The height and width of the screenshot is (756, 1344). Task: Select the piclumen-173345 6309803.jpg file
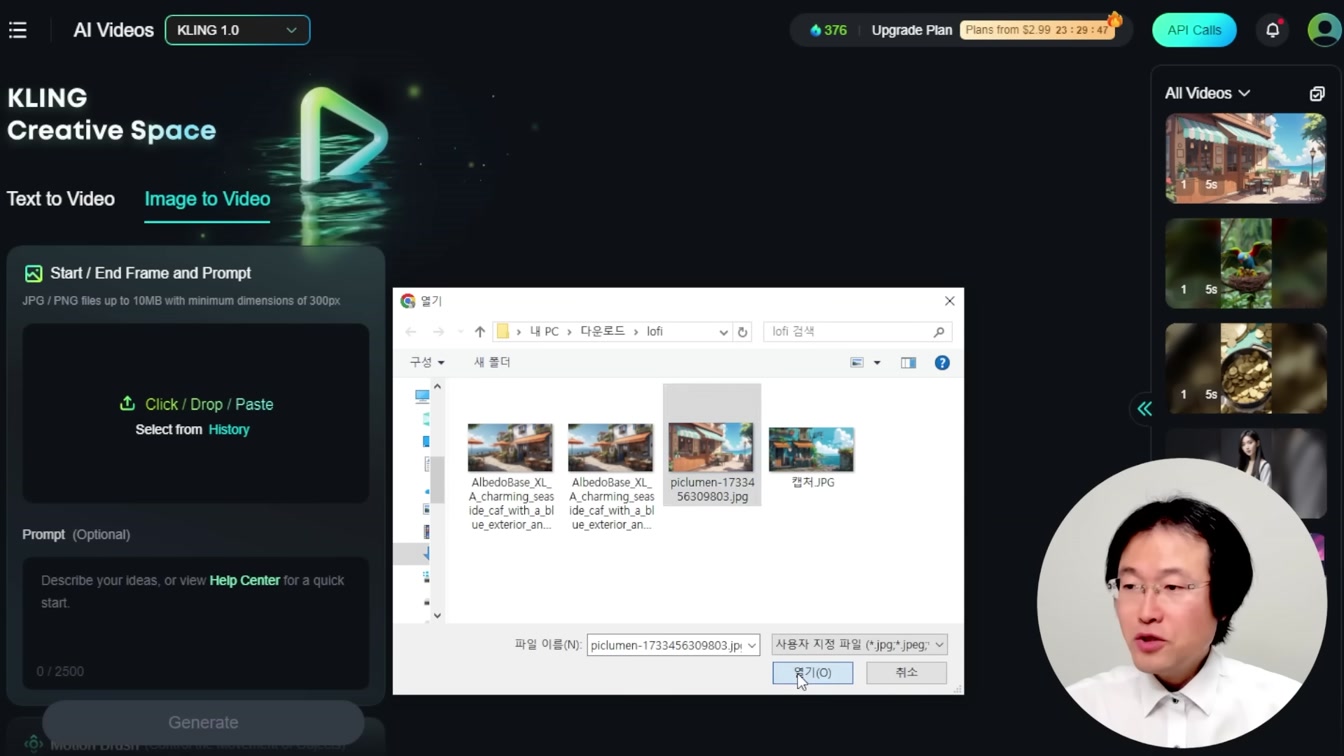point(712,445)
